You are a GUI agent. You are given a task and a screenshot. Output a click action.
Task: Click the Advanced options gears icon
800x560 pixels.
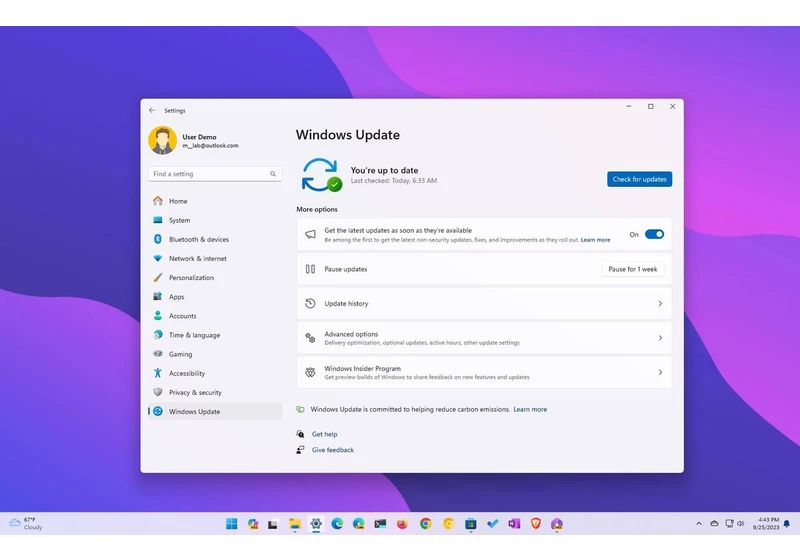point(310,338)
